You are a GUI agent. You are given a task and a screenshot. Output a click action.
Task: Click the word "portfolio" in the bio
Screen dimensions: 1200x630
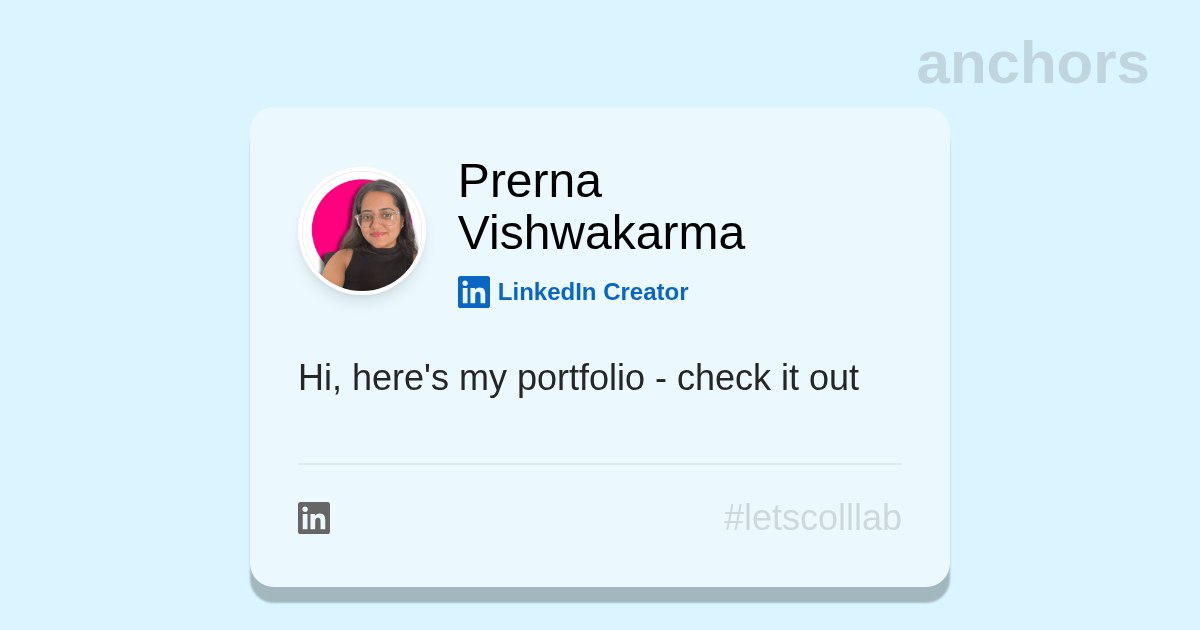[580, 378]
